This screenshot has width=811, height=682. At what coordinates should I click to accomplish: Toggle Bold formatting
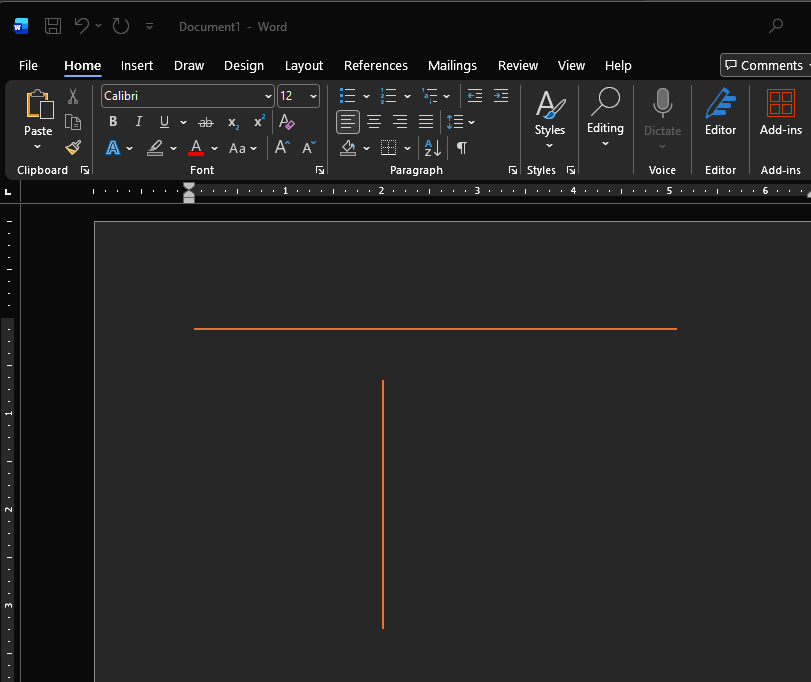(x=113, y=122)
